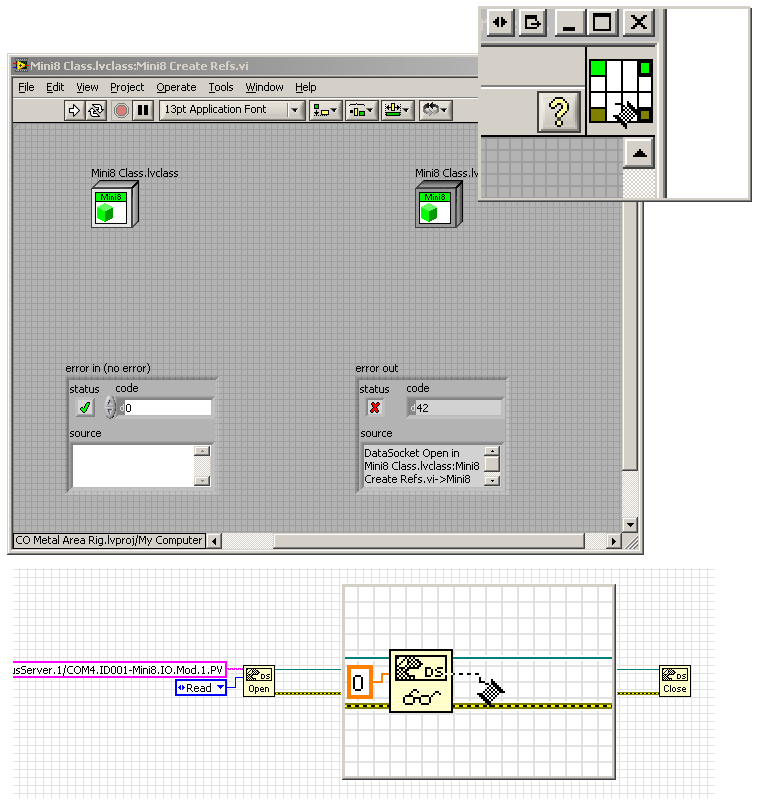This screenshot has width=759, height=810.
Task: Open the Operate menu
Action: coord(176,87)
